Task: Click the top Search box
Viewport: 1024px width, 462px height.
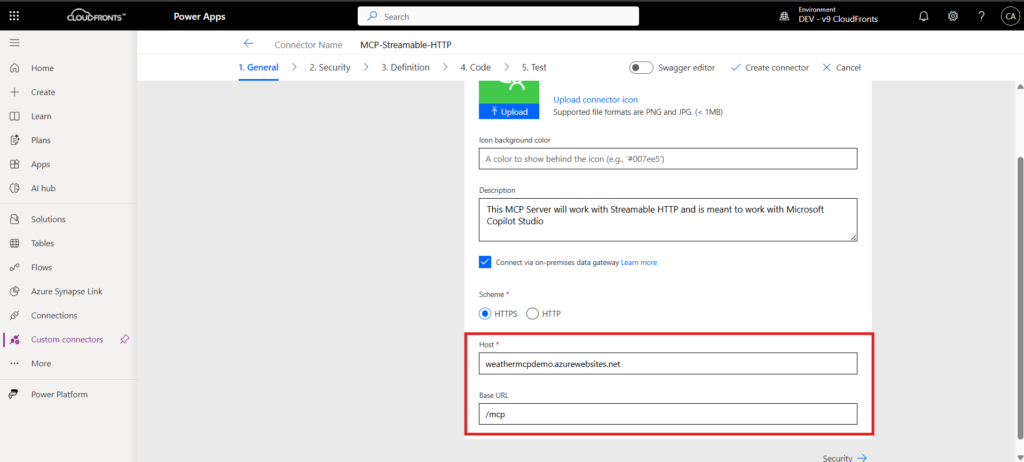Action: point(498,16)
